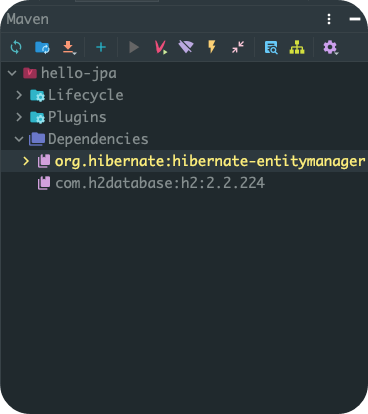Collapse the hello-jpa project node

click(12, 73)
